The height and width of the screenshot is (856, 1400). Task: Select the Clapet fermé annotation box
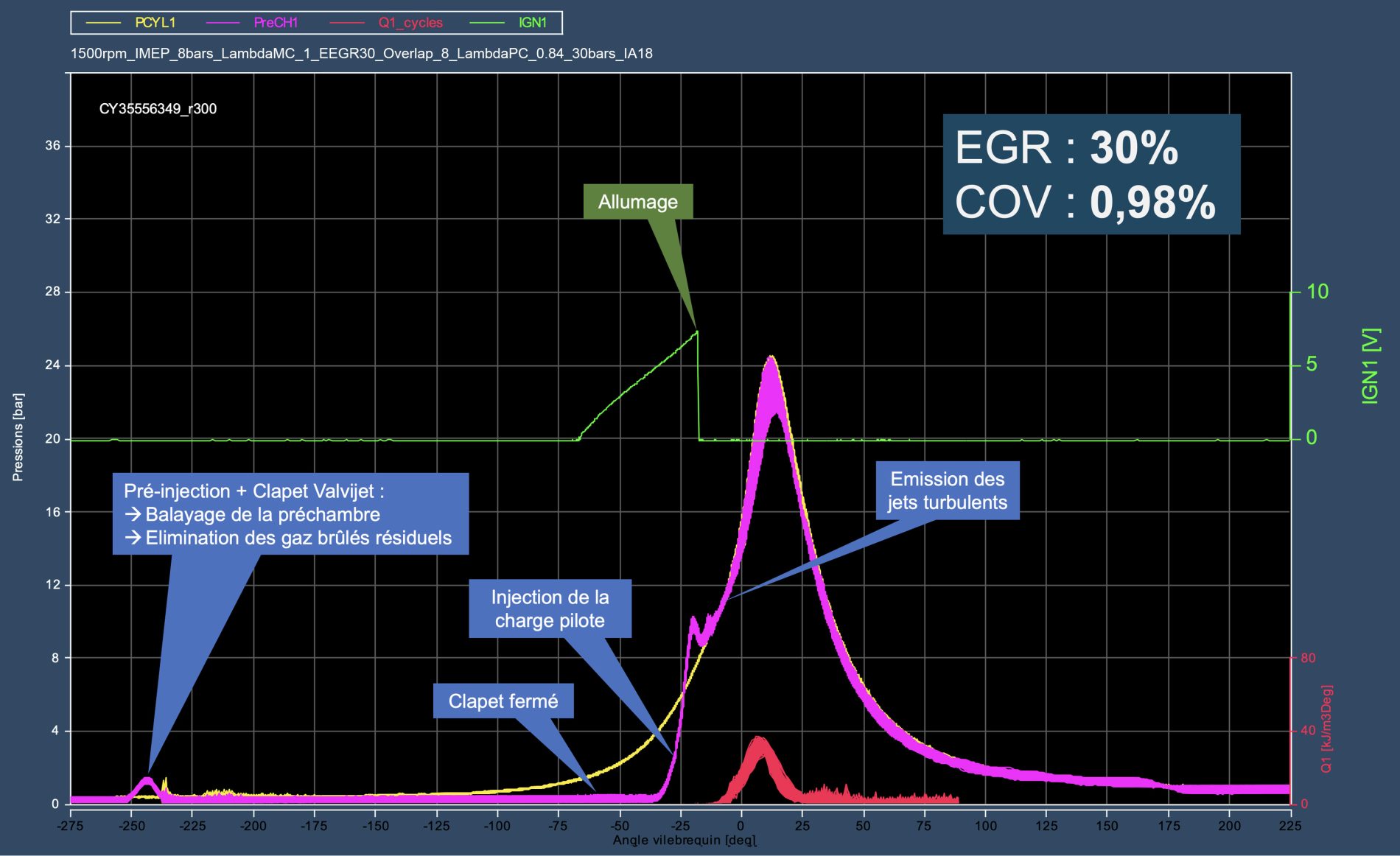pos(503,701)
